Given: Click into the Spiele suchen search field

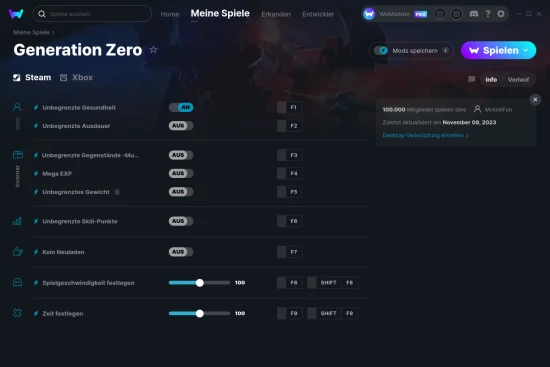Looking at the screenshot, I should (92, 14).
